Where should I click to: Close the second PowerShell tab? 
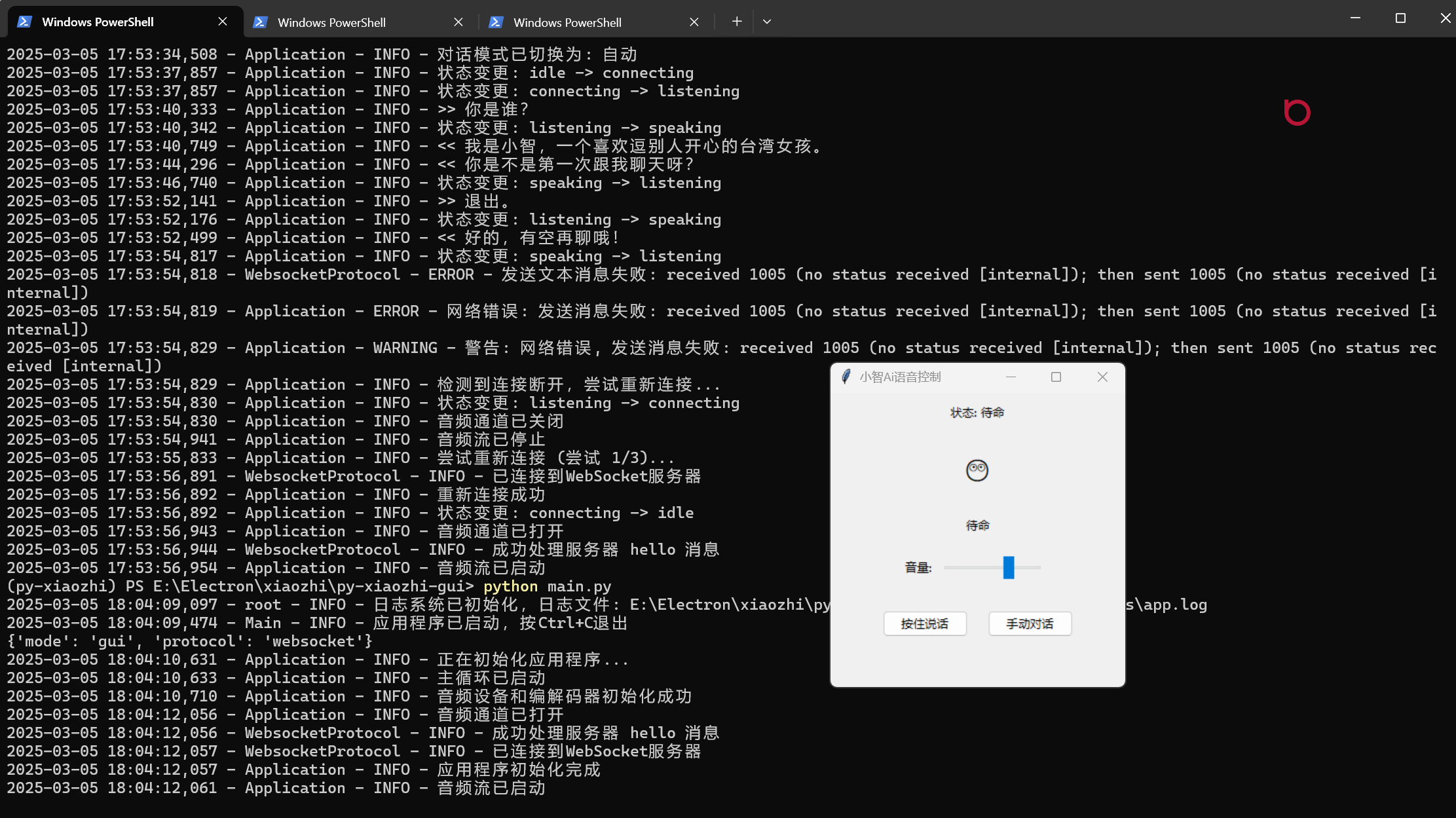pyautogui.click(x=458, y=22)
